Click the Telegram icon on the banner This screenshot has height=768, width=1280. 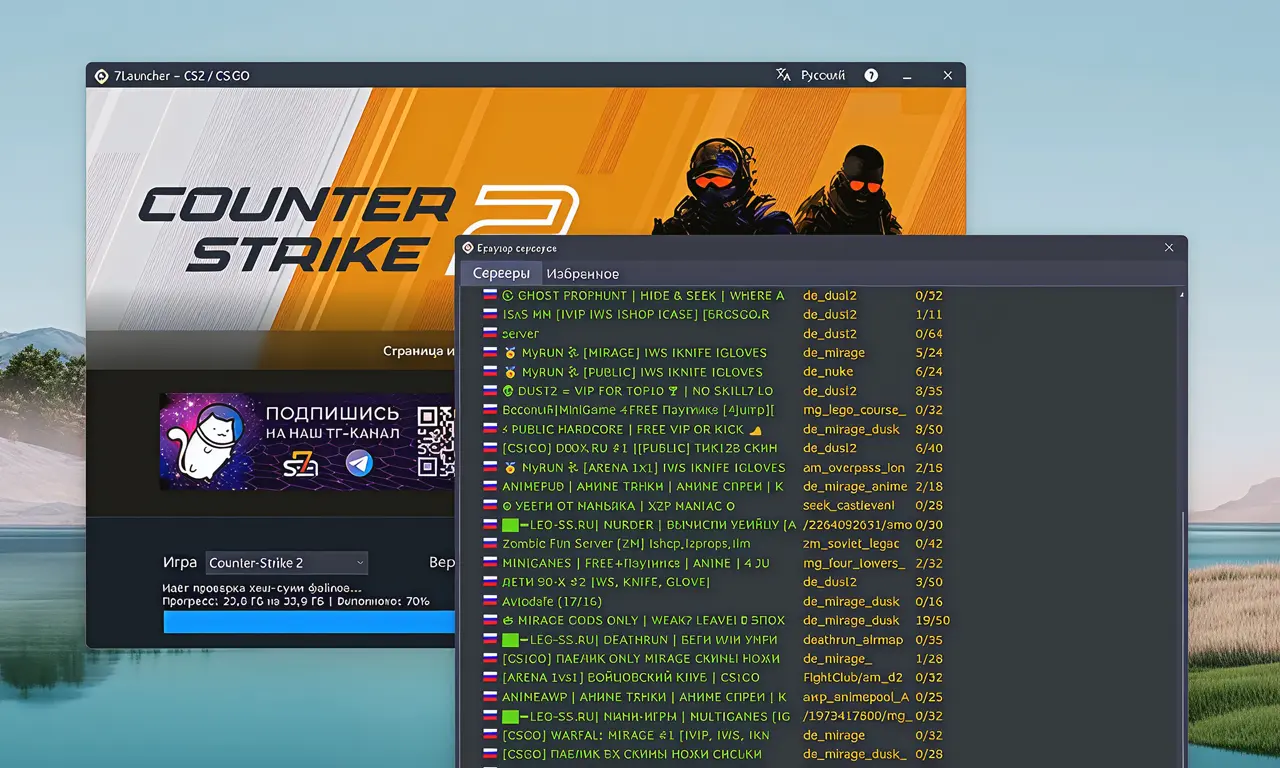(359, 463)
